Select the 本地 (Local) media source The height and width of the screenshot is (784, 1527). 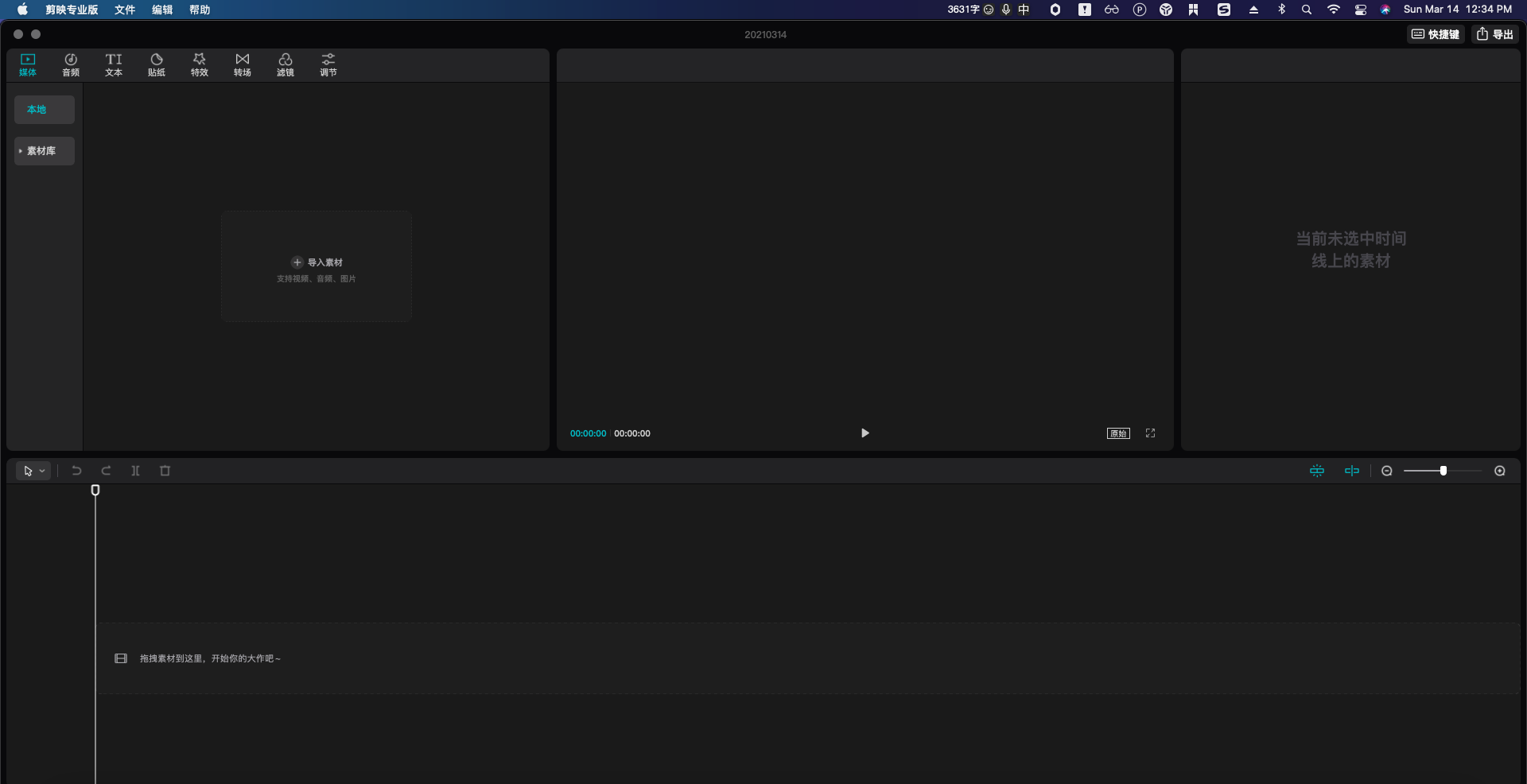point(45,110)
